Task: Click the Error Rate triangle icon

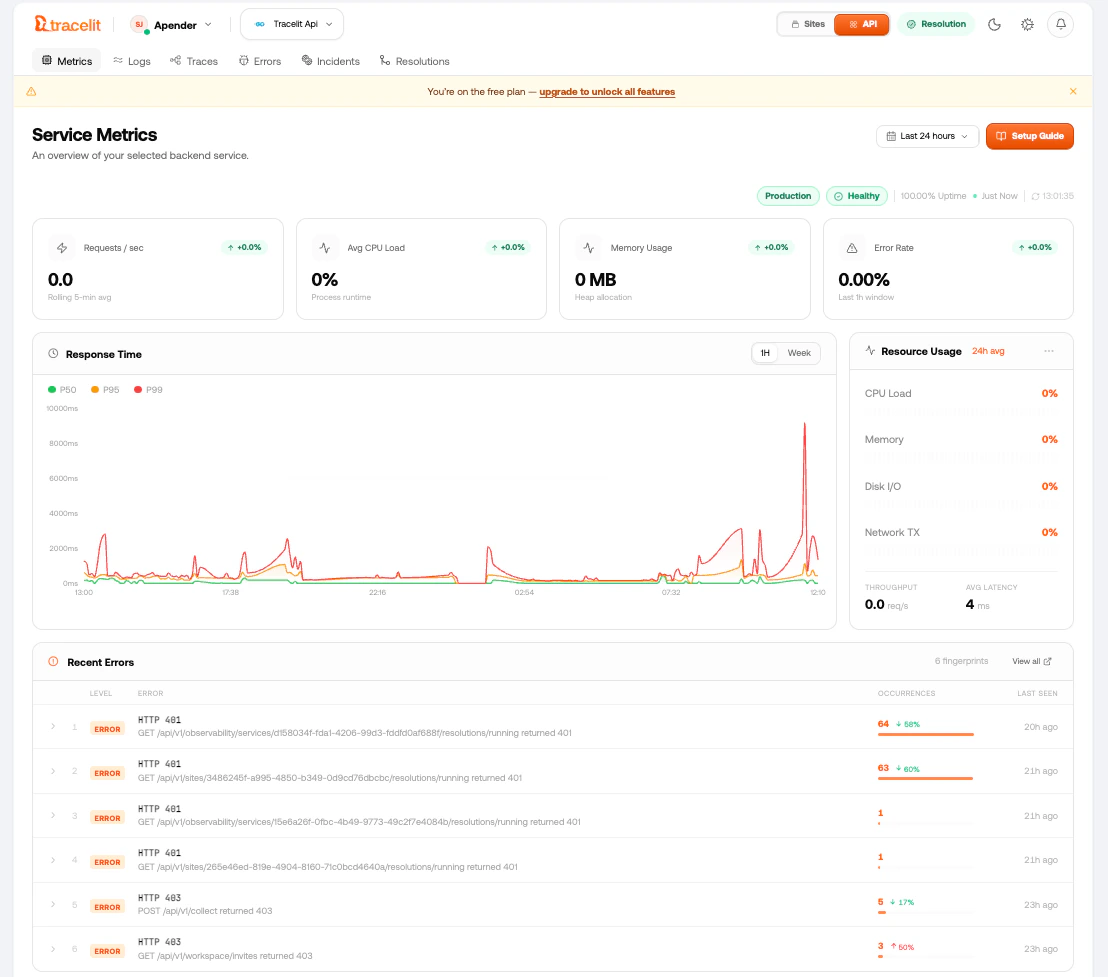Action: [852, 248]
